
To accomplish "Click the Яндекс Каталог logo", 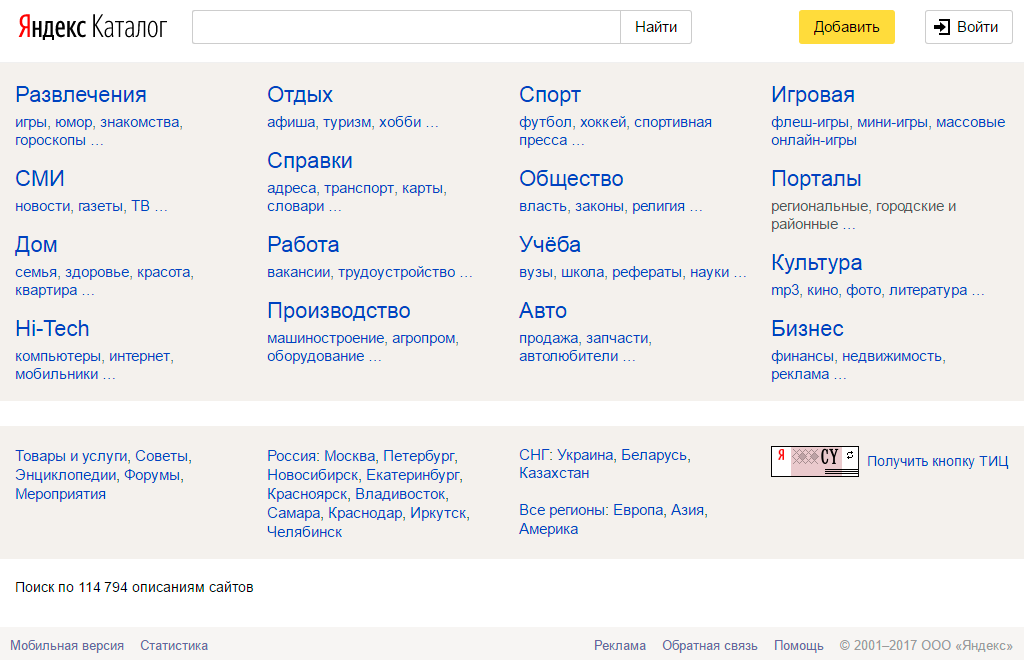I will click(92, 27).
